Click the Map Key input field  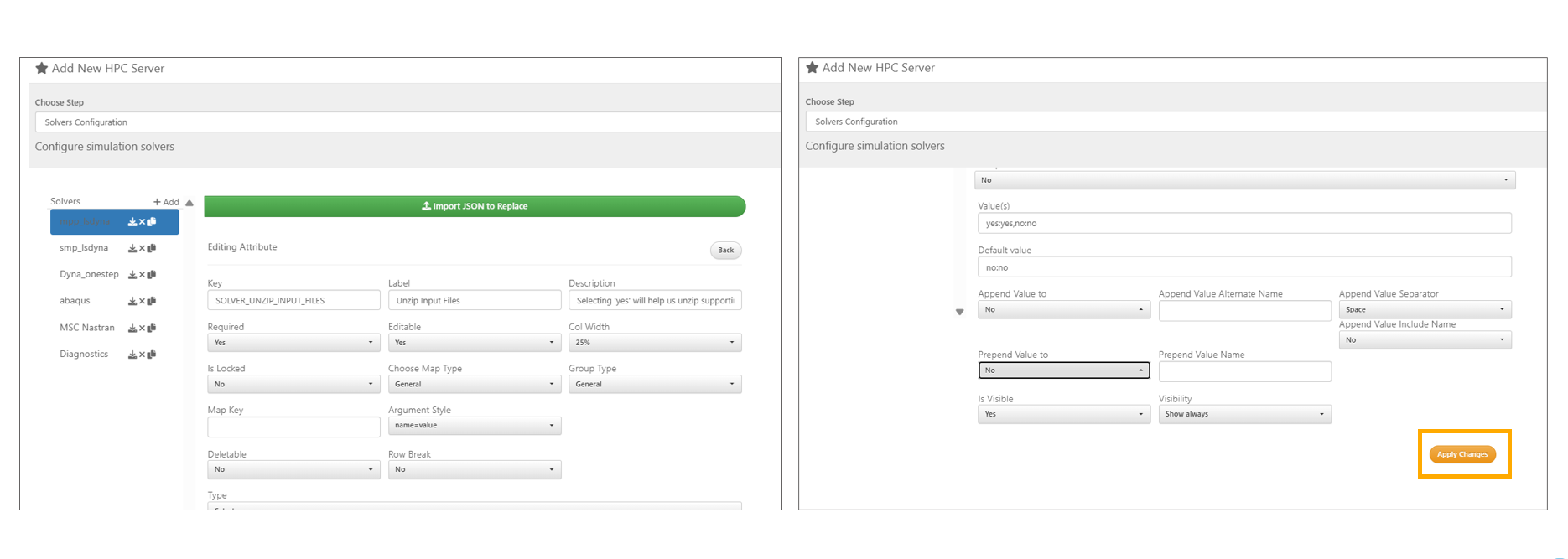[x=293, y=427]
